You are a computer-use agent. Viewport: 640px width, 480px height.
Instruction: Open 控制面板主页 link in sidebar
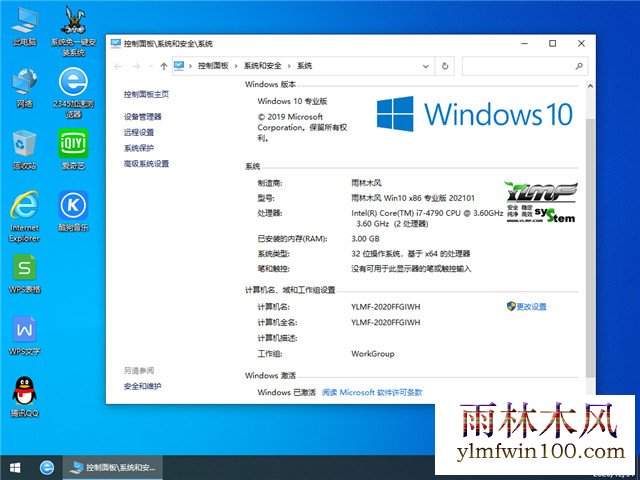(146, 94)
